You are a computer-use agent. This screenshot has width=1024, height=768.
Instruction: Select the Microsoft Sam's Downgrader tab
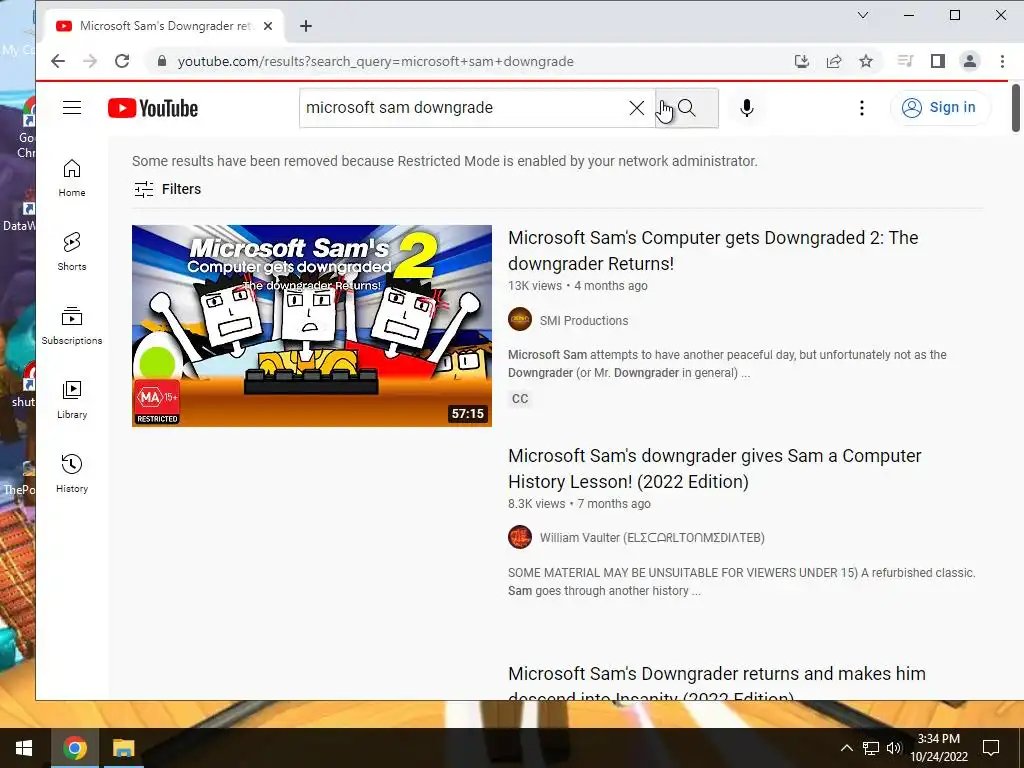(x=163, y=26)
